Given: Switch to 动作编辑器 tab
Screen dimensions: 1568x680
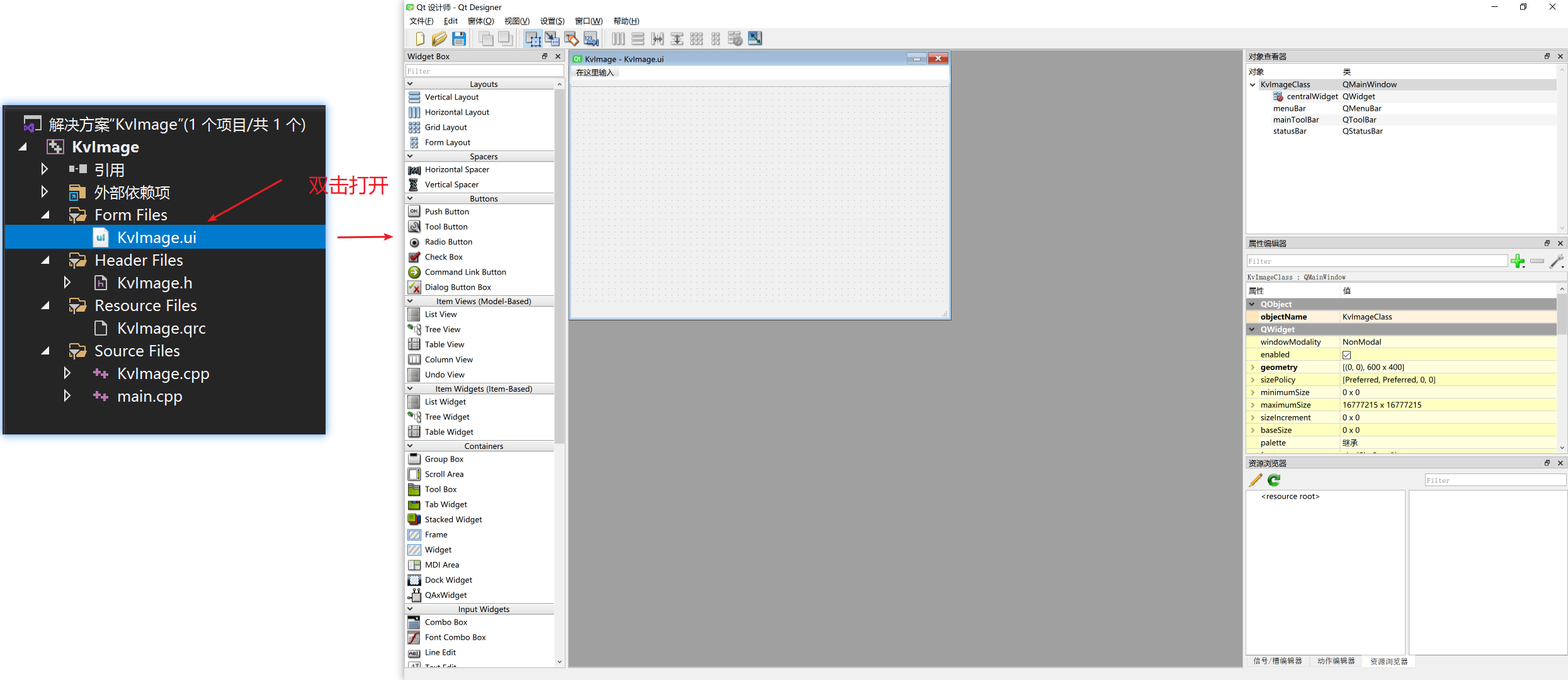Looking at the screenshot, I should (1335, 661).
